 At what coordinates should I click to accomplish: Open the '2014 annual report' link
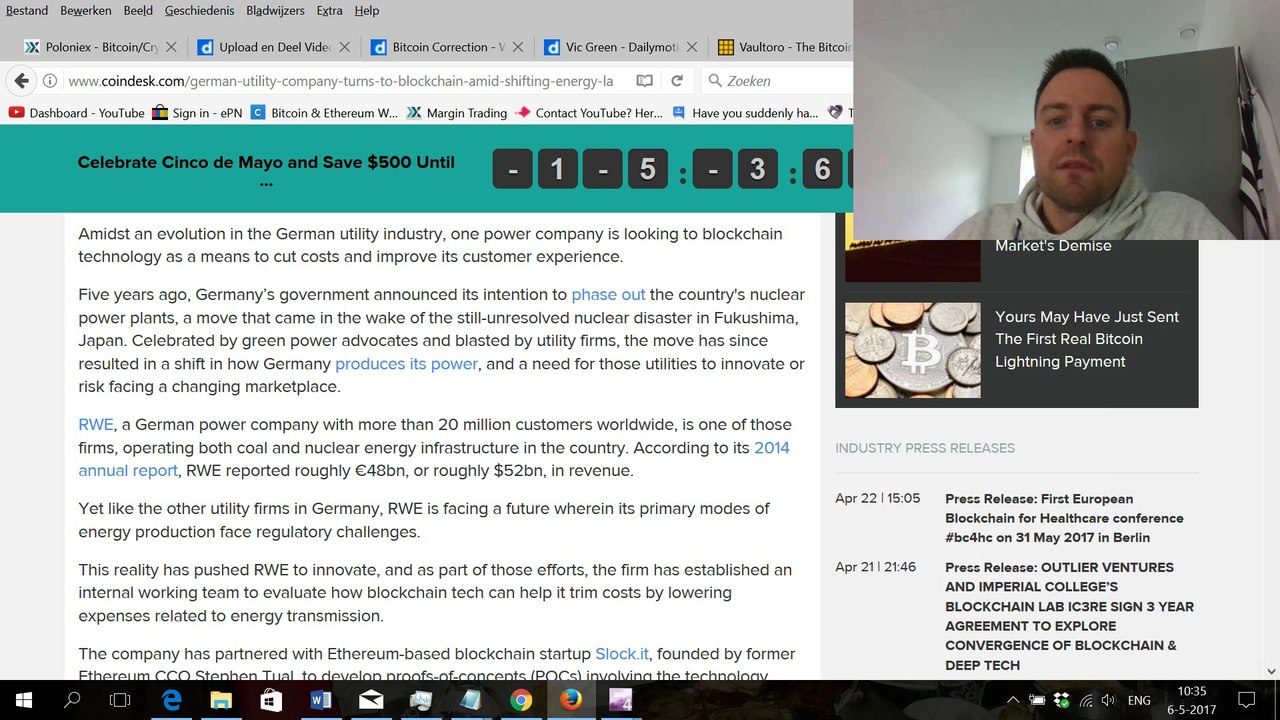click(x=434, y=459)
